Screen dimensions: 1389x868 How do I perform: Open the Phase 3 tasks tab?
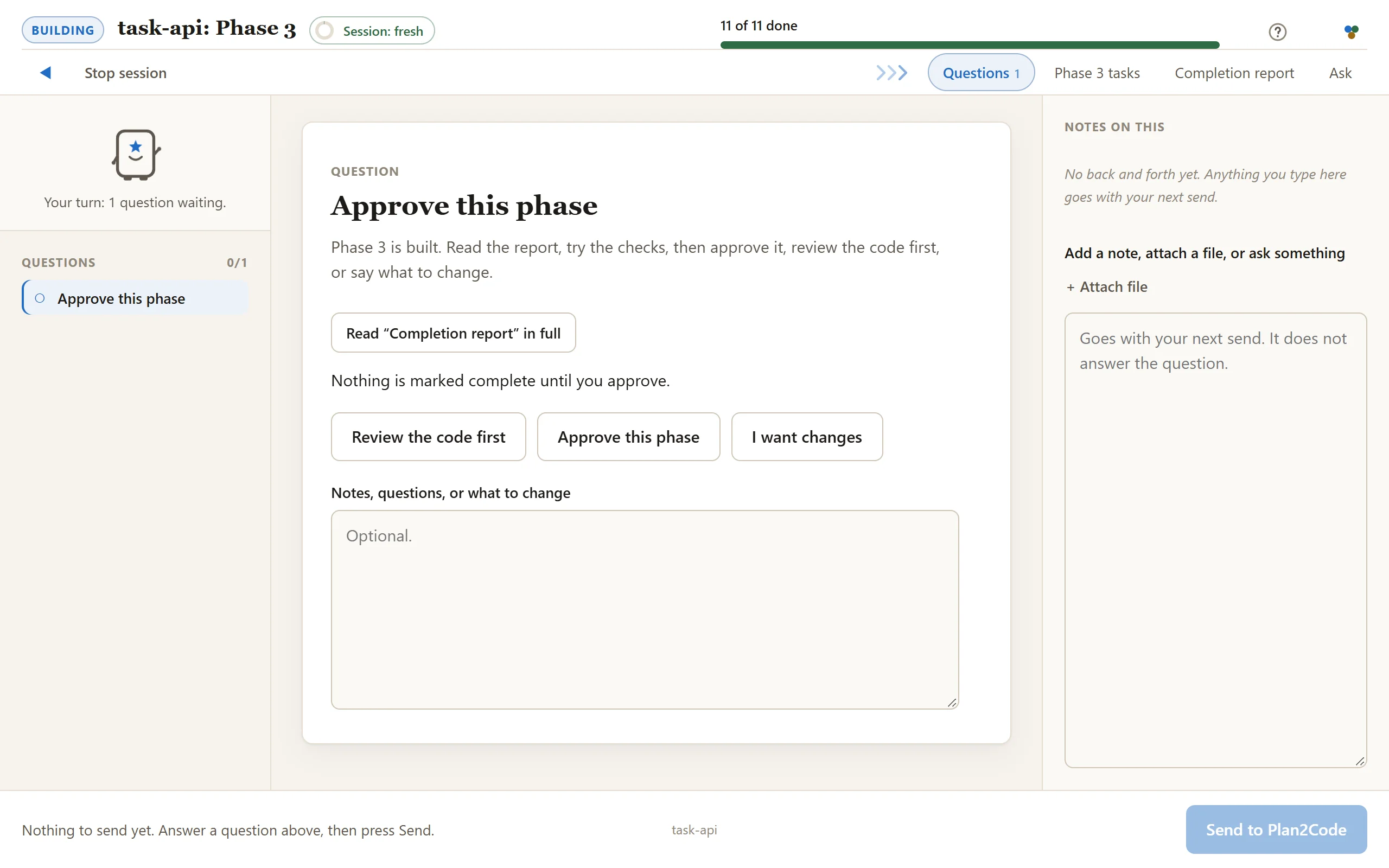tap(1097, 73)
